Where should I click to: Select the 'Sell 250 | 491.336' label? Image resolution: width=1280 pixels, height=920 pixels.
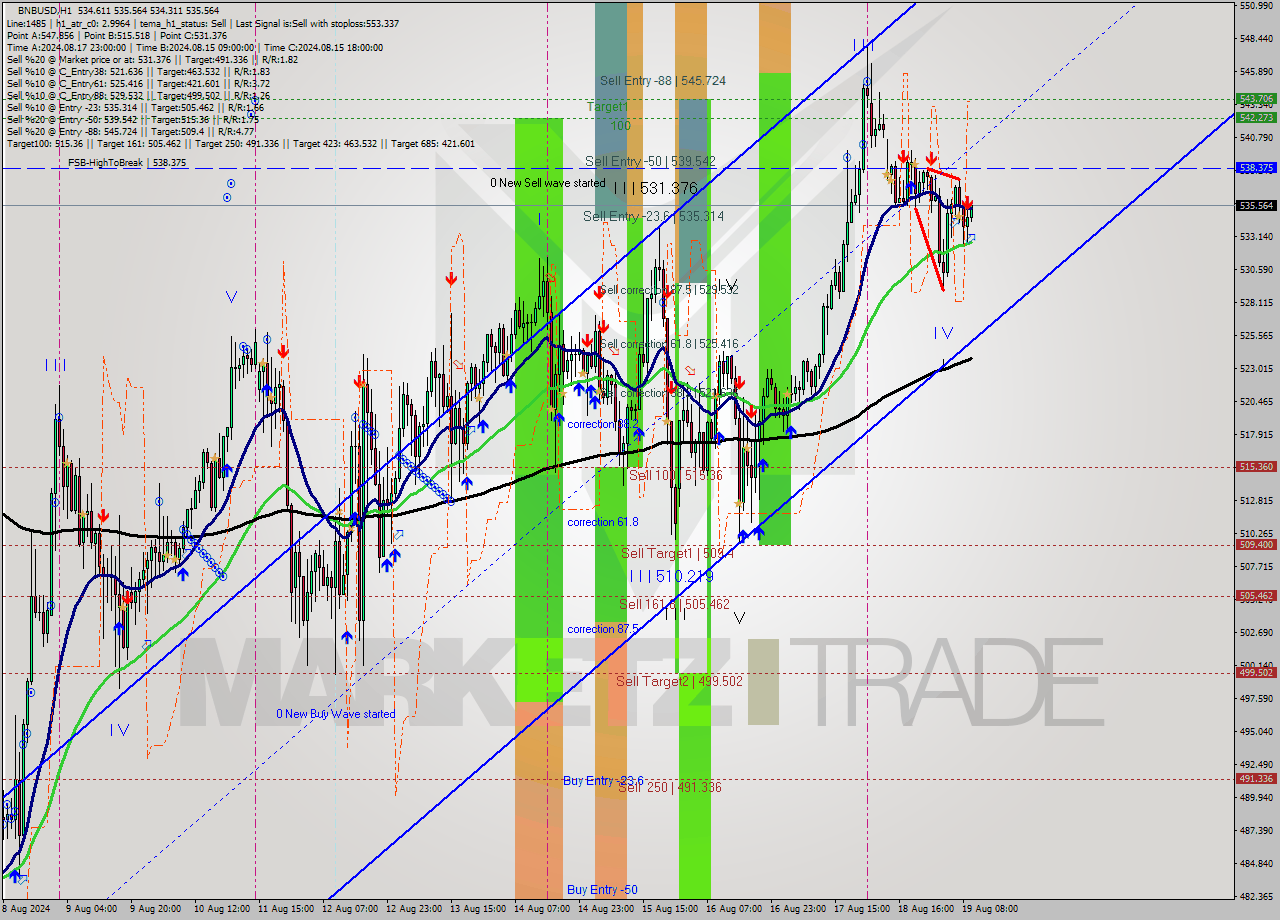(x=669, y=787)
